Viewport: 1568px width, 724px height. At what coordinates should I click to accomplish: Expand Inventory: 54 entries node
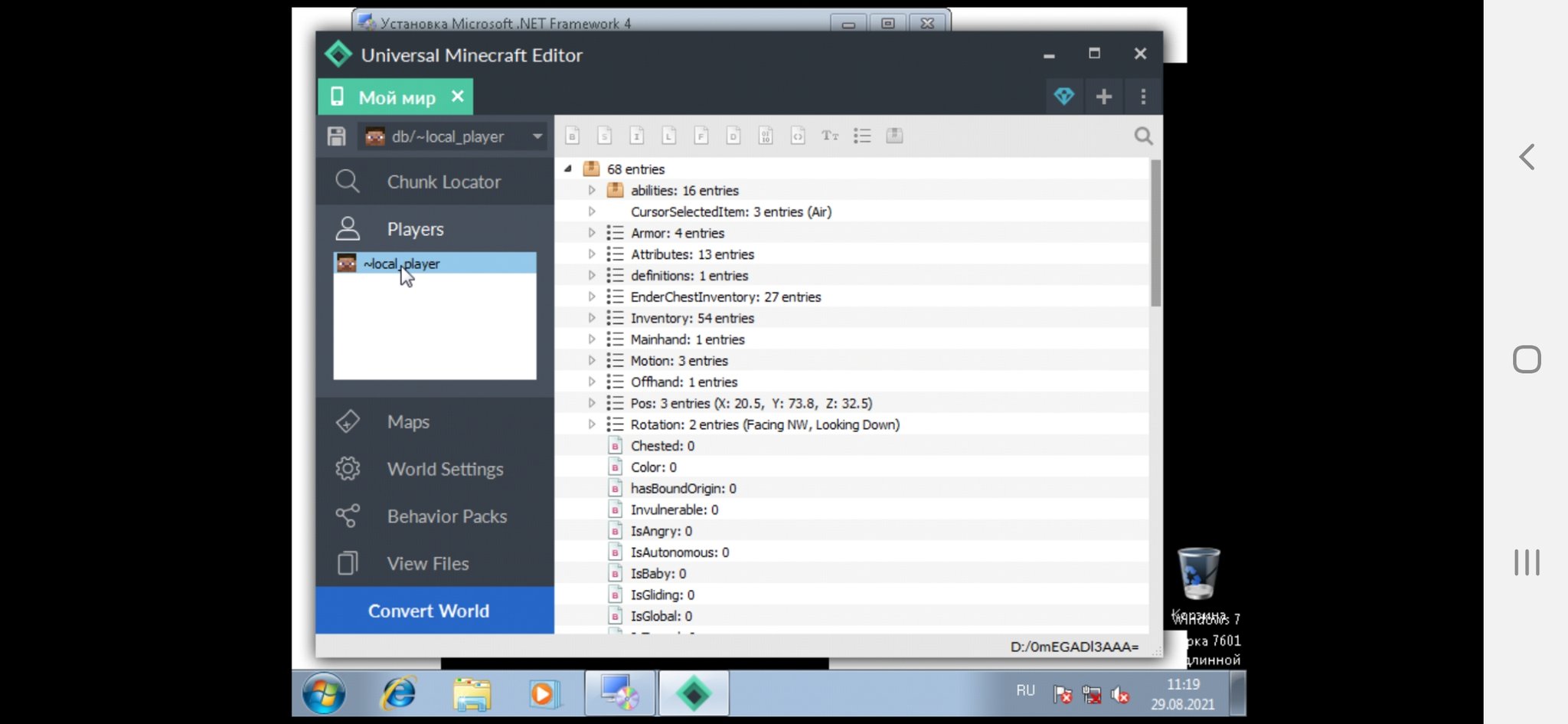tap(592, 318)
